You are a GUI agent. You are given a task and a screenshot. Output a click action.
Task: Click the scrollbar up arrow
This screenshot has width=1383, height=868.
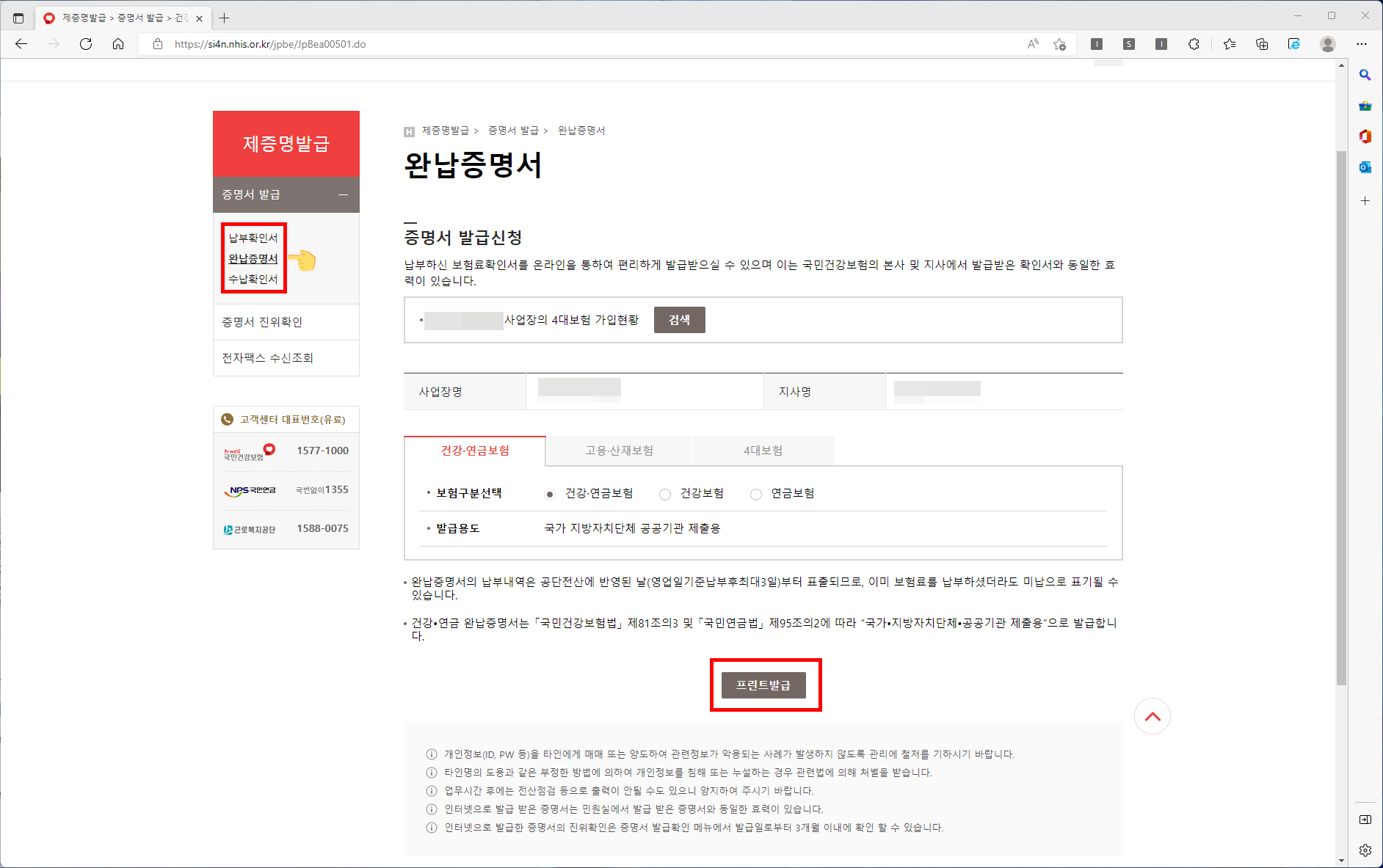(x=1341, y=65)
